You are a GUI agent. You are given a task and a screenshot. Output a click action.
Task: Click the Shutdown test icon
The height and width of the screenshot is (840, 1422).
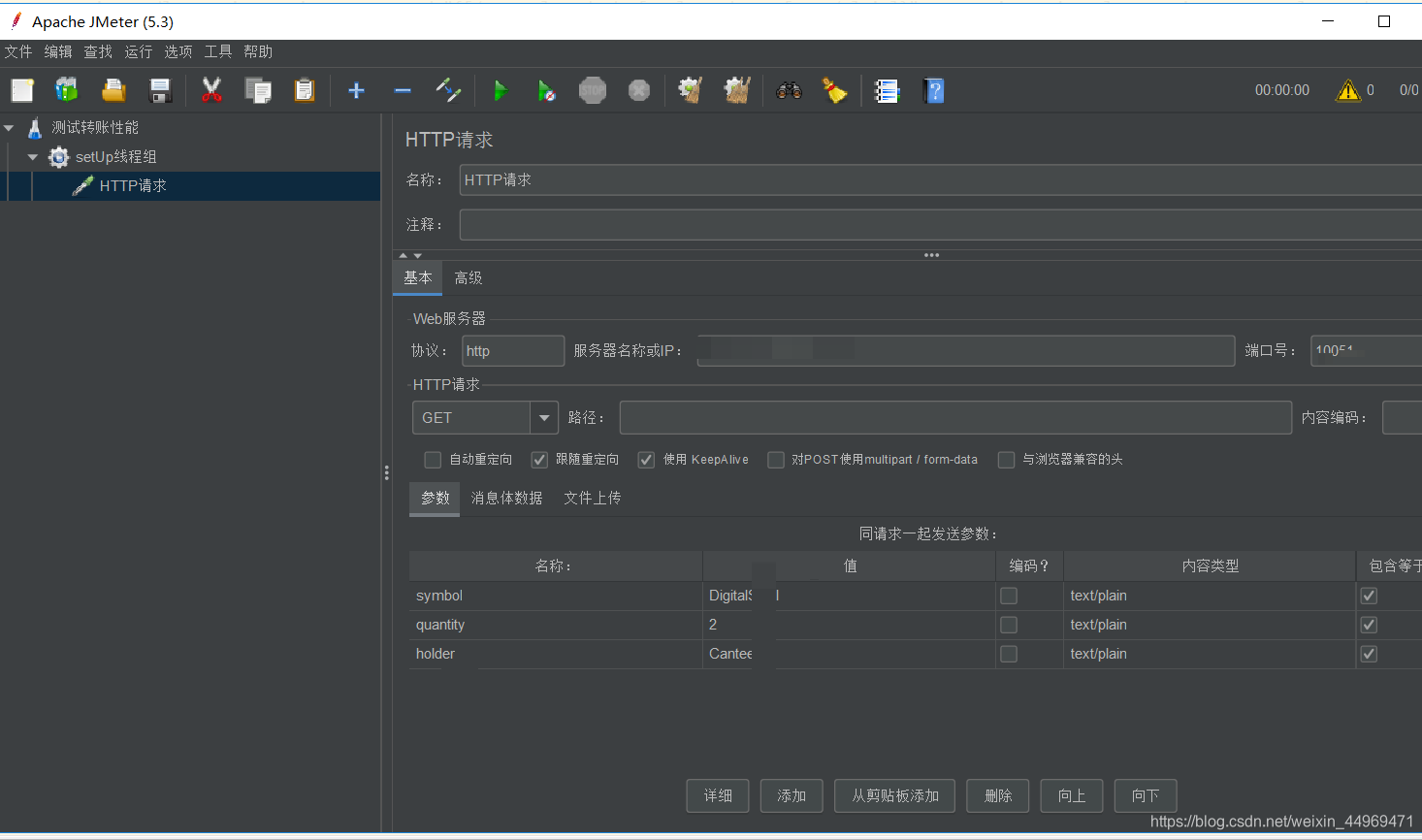click(x=639, y=90)
